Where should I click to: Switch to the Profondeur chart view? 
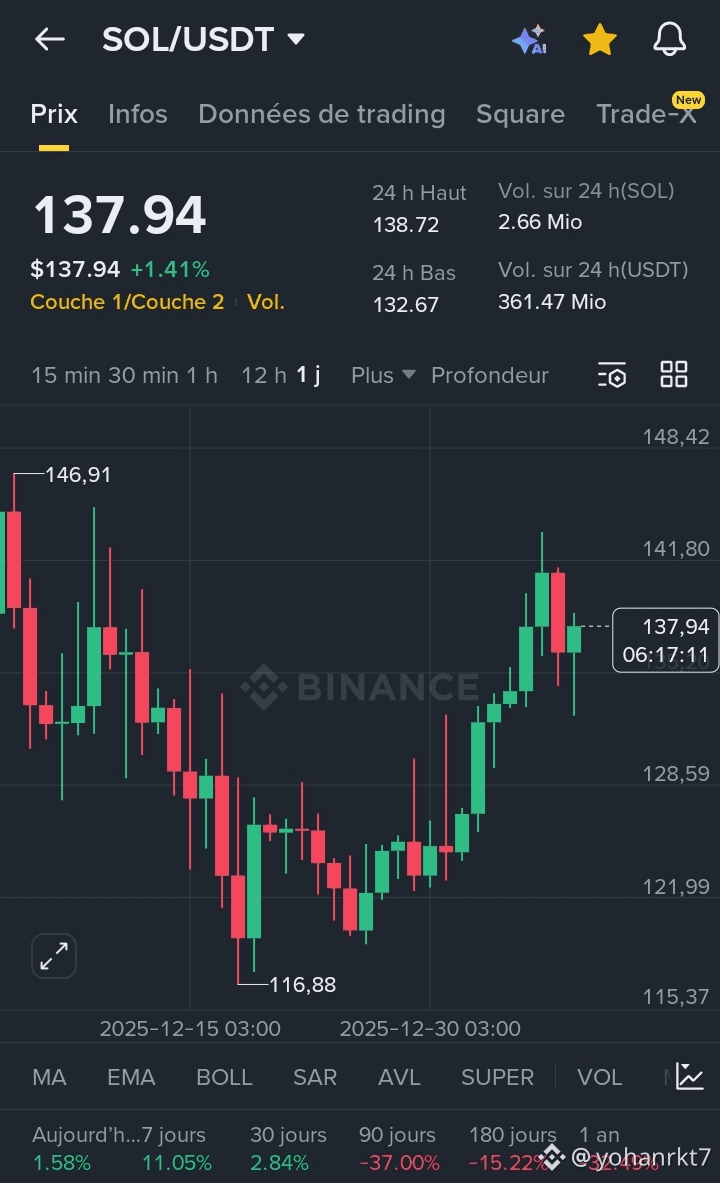coord(489,375)
